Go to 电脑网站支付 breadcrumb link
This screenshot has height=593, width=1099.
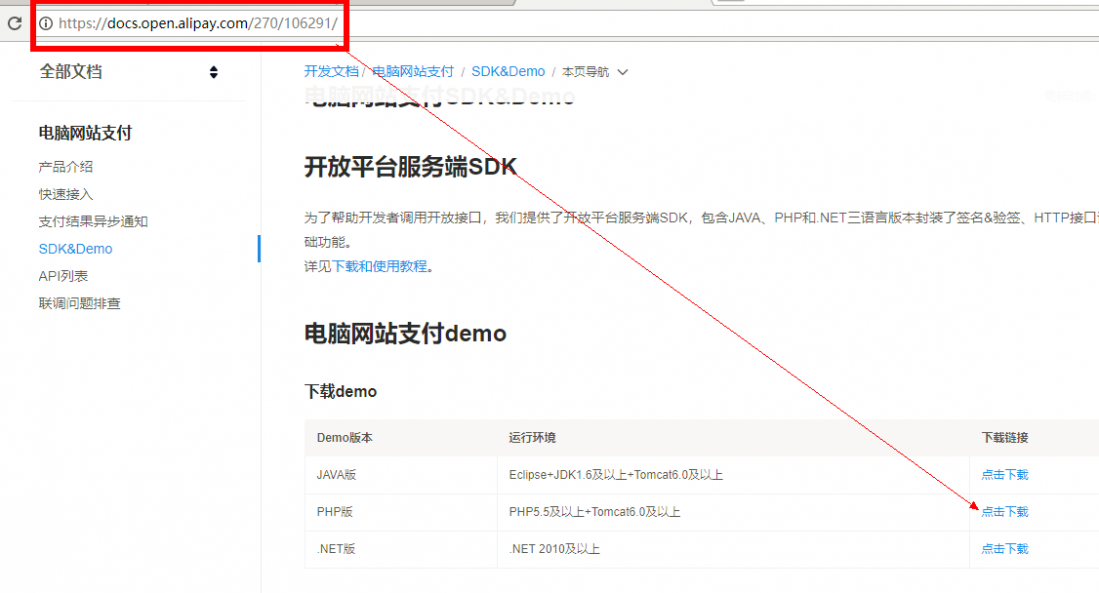[x=413, y=71]
